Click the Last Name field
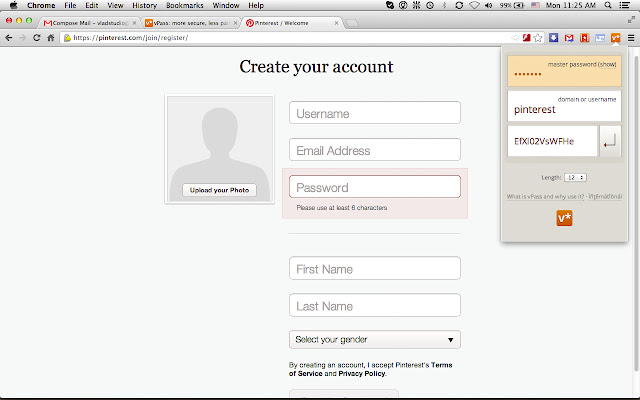The height and width of the screenshot is (400, 640). [375, 305]
